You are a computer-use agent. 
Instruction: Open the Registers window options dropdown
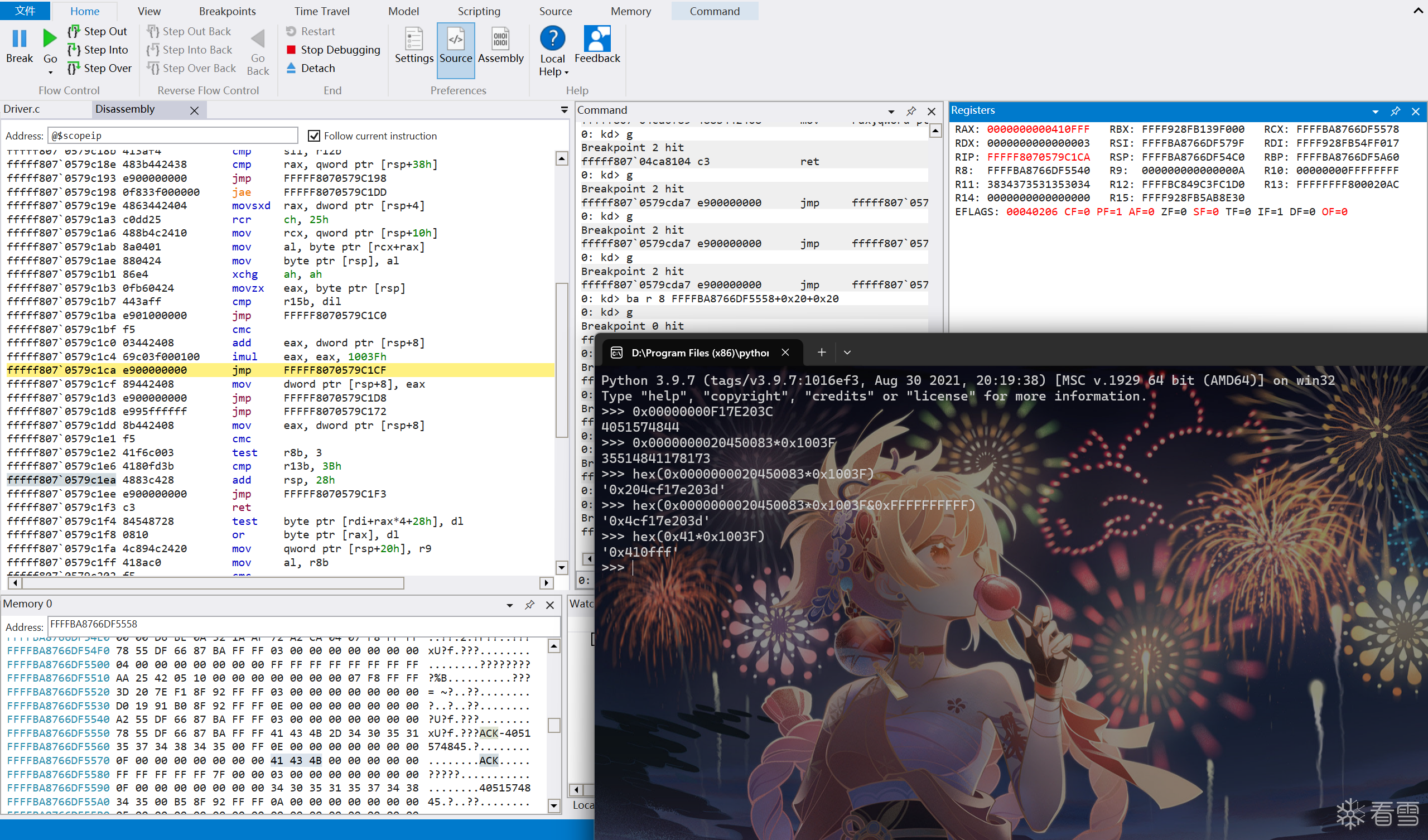1376,112
